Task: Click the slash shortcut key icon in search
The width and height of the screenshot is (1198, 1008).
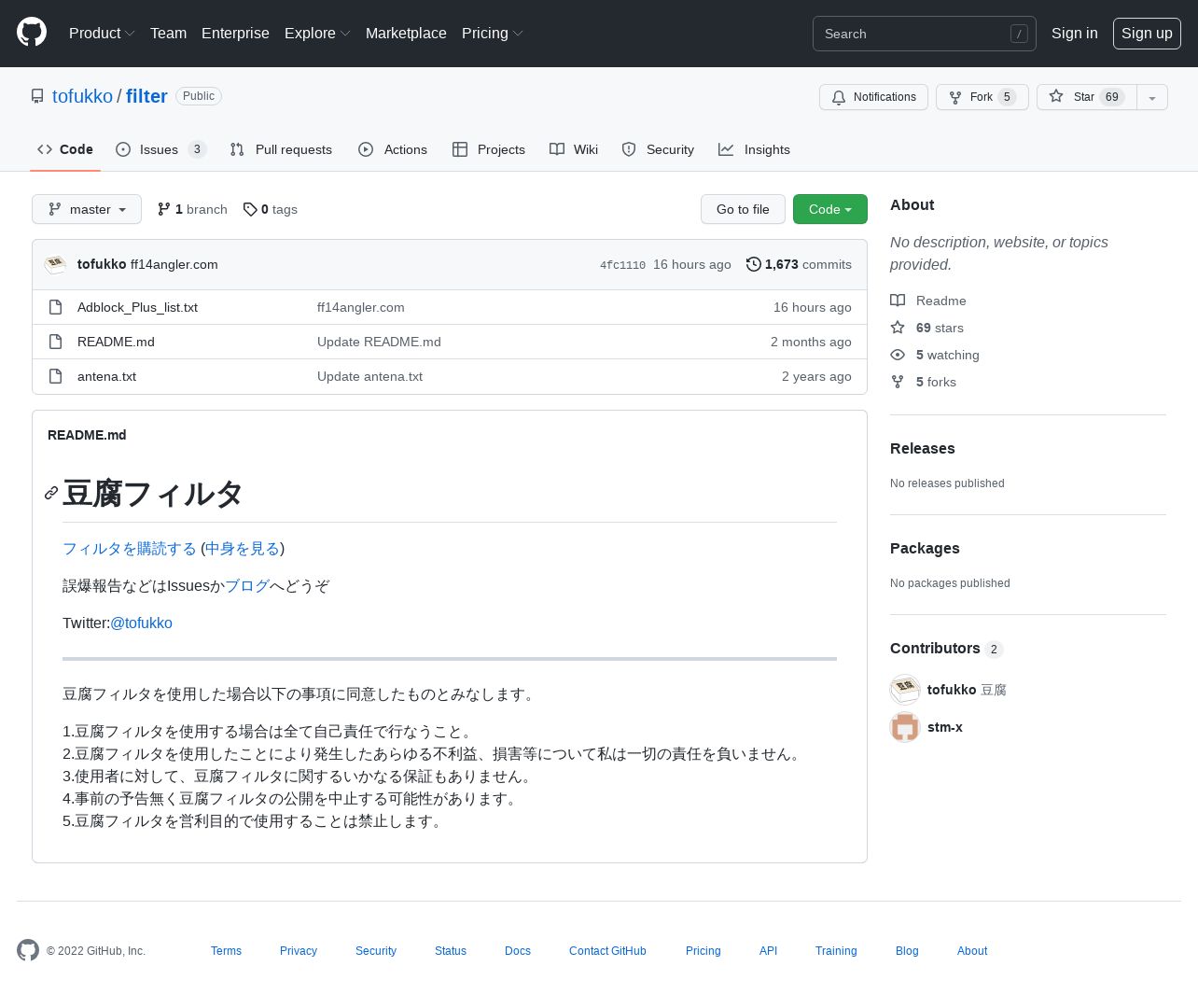Action: [x=1019, y=34]
